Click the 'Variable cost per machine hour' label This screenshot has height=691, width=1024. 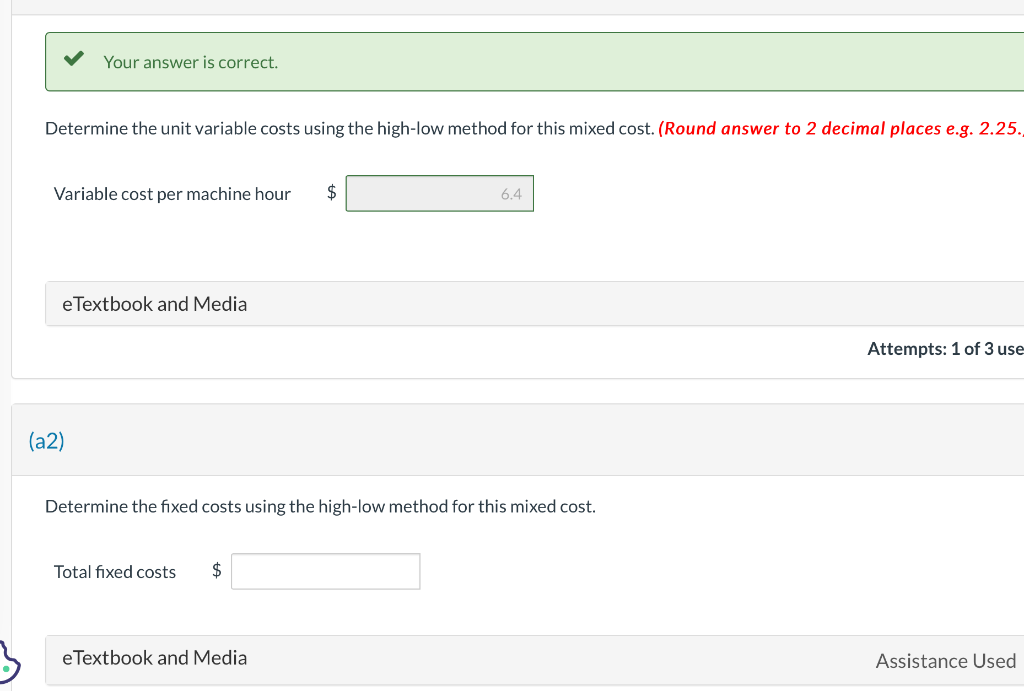172,194
